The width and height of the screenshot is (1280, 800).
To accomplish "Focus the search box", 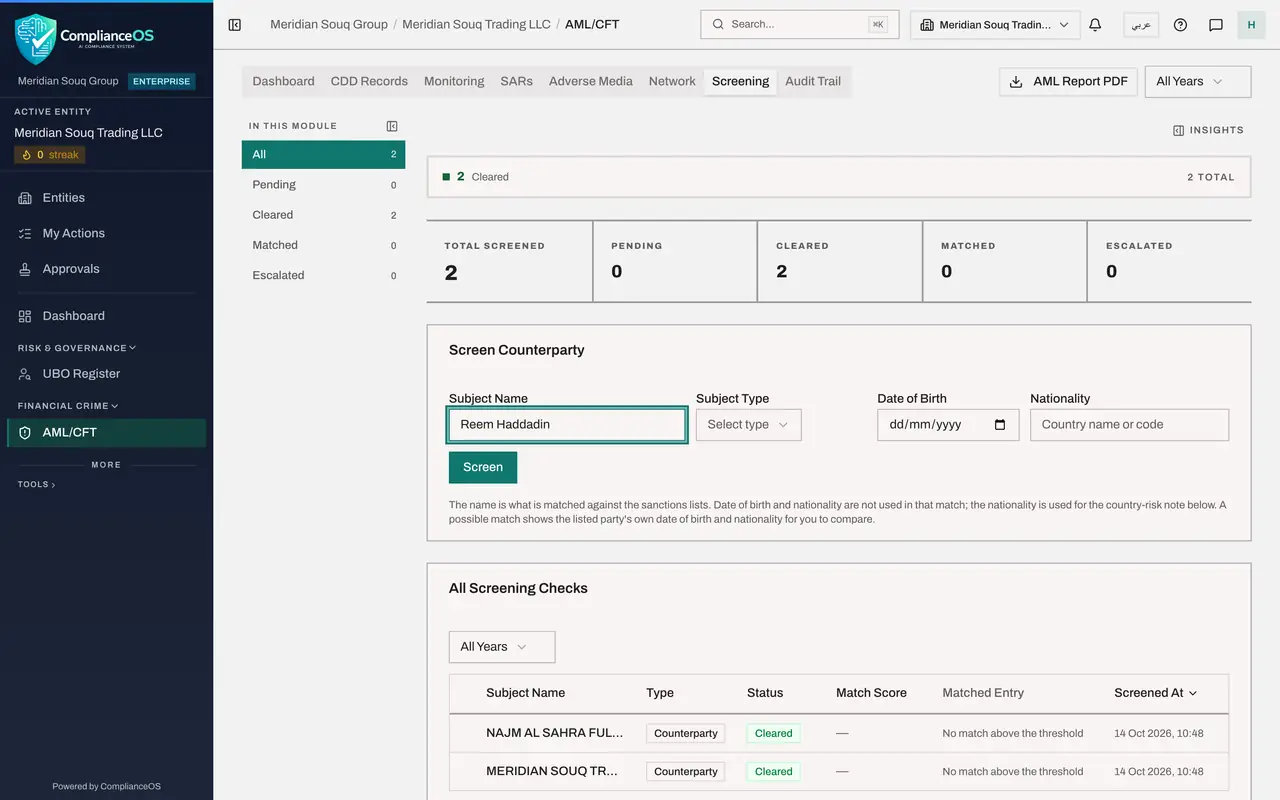I will click(800, 25).
